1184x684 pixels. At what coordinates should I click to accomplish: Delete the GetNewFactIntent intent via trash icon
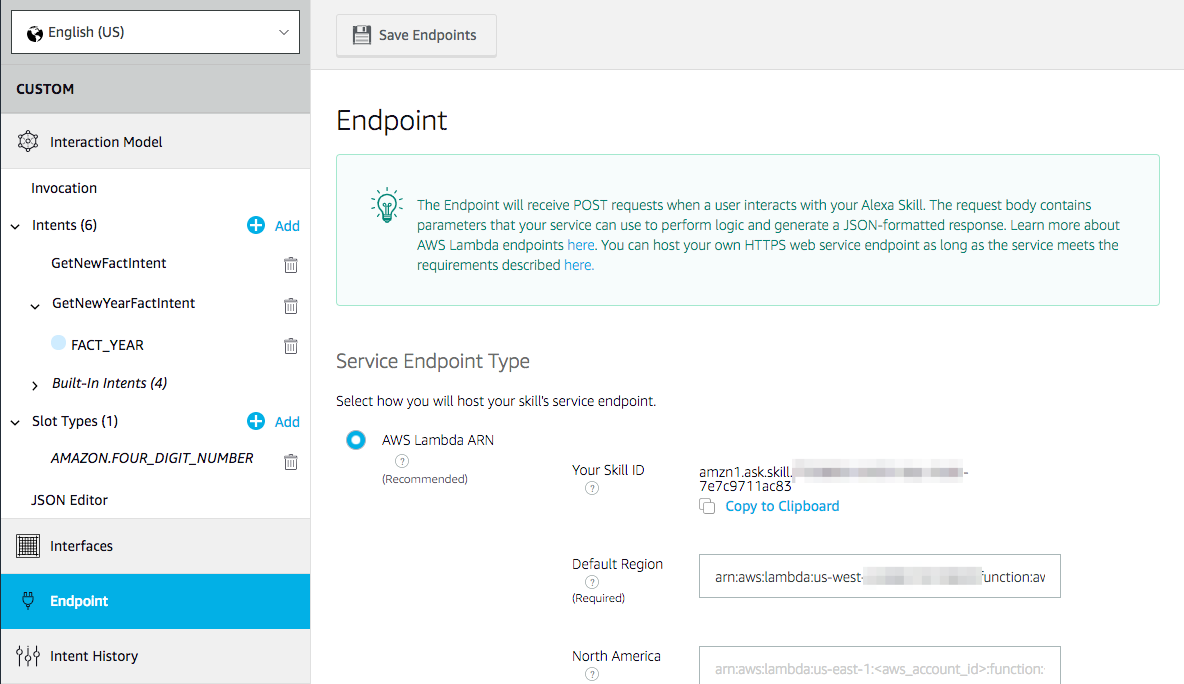291,265
